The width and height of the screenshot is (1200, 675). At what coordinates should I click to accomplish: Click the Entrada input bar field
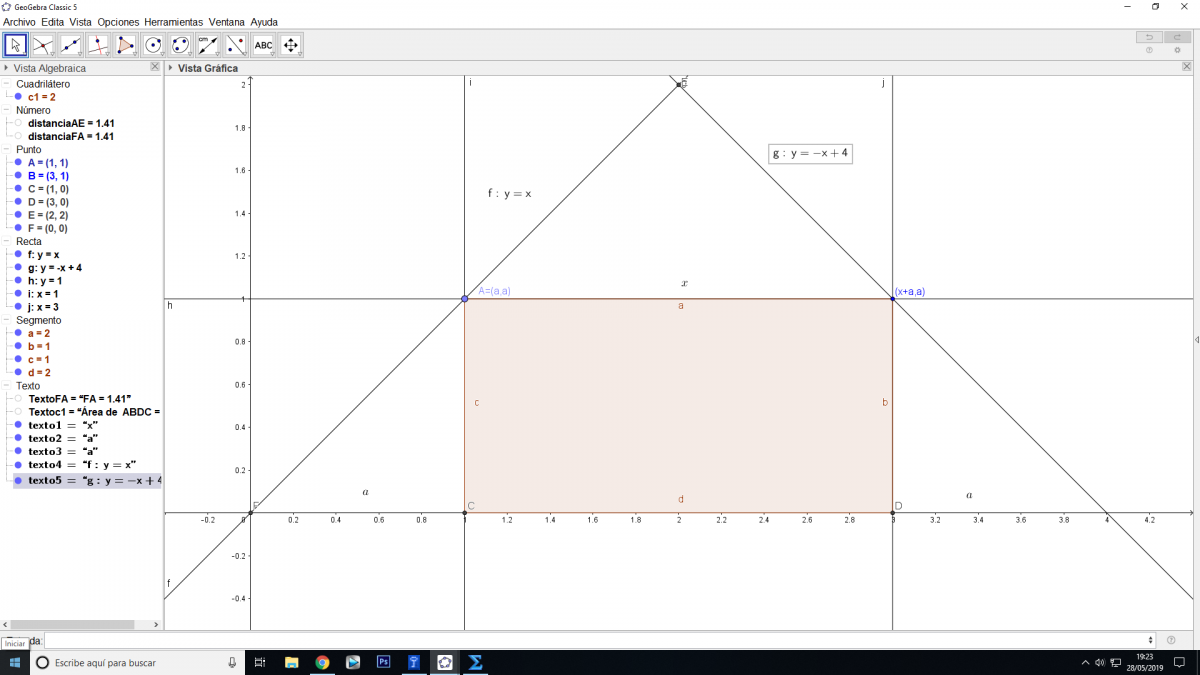[x=598, y=640]
